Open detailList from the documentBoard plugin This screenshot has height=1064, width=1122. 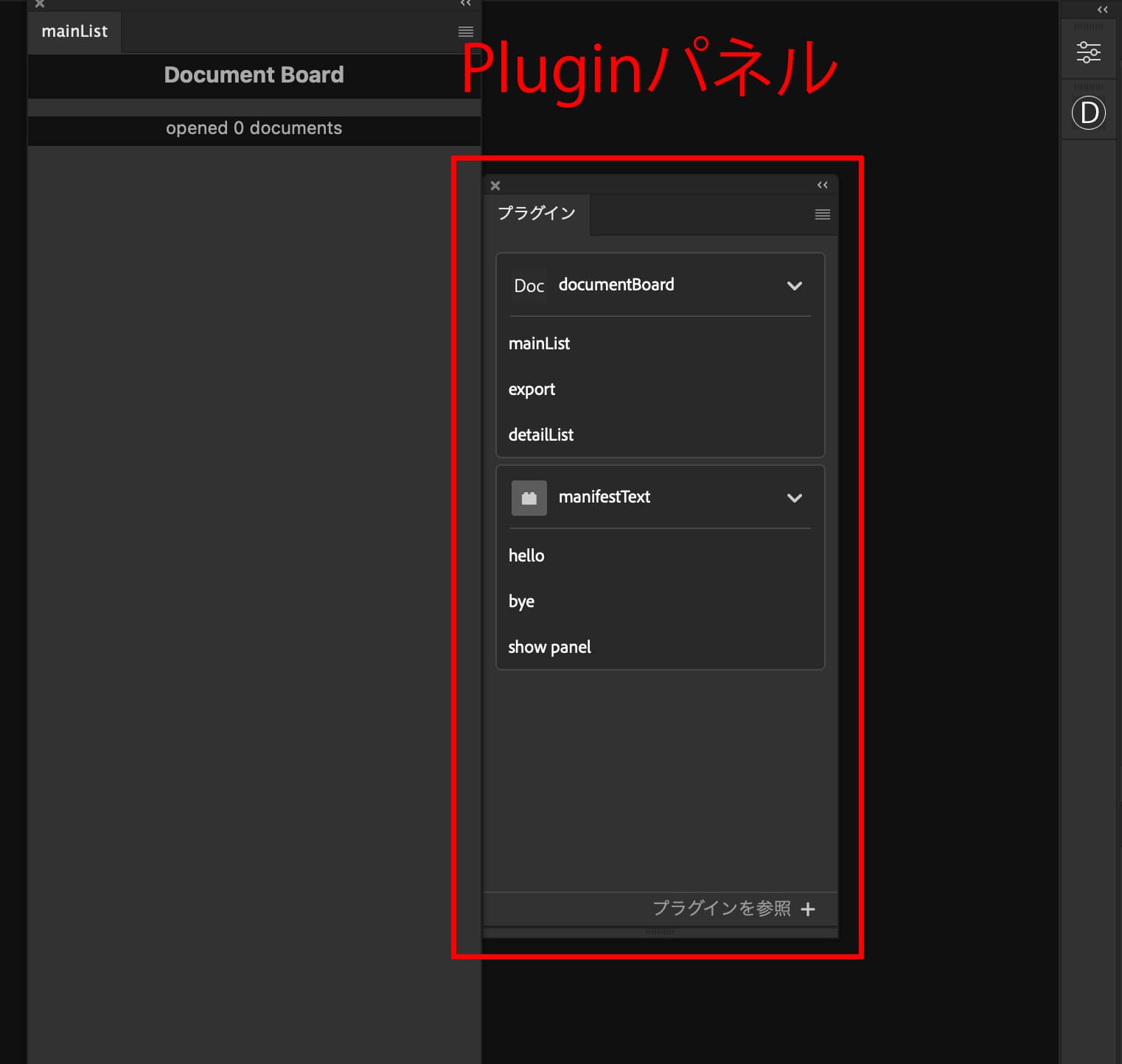coord(540,435)
